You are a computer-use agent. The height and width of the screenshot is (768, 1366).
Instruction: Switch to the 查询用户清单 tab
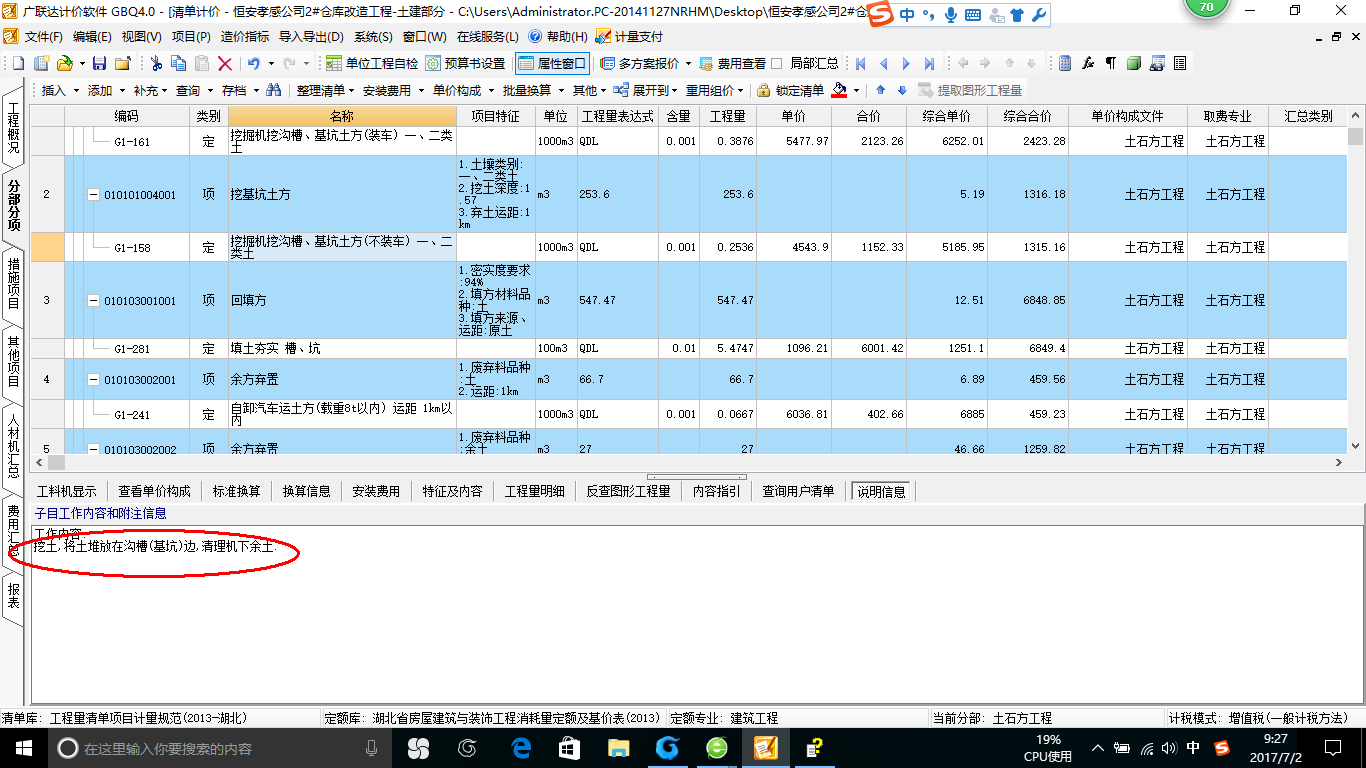[798, 491]
